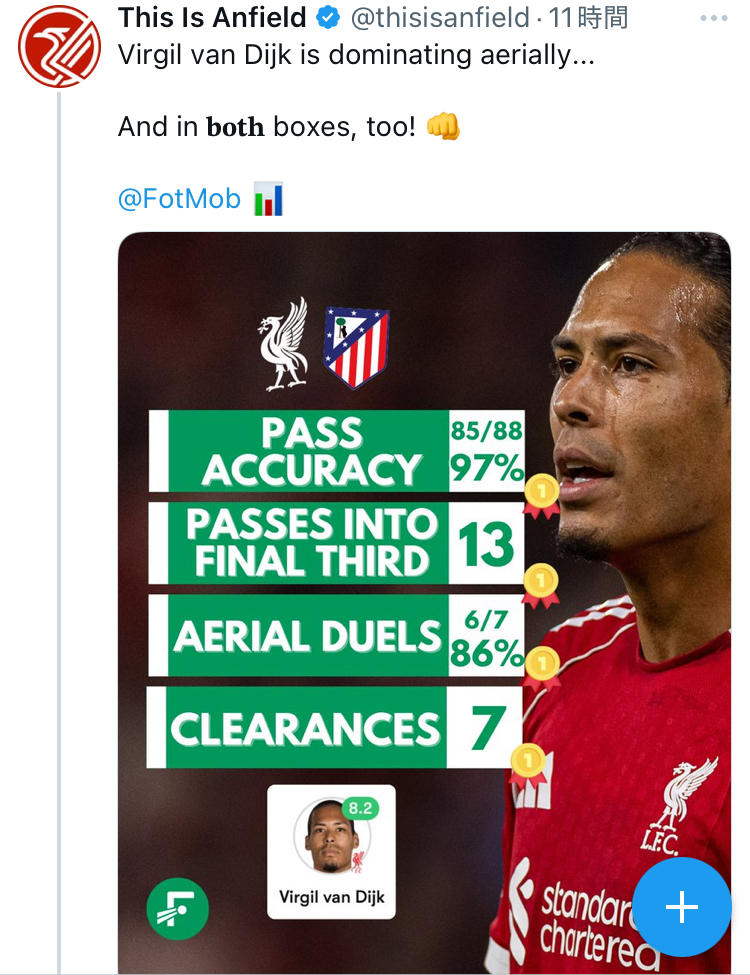Tap the bar chart emoji after @FotMob
The height and width of the screenshot is (975, 750).
(x=269, y=199)
